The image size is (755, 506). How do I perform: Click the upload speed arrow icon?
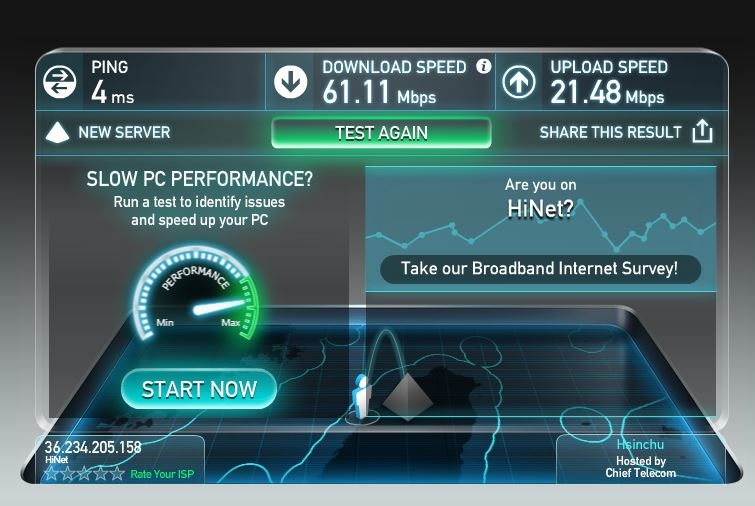click(x=519, y=82)
